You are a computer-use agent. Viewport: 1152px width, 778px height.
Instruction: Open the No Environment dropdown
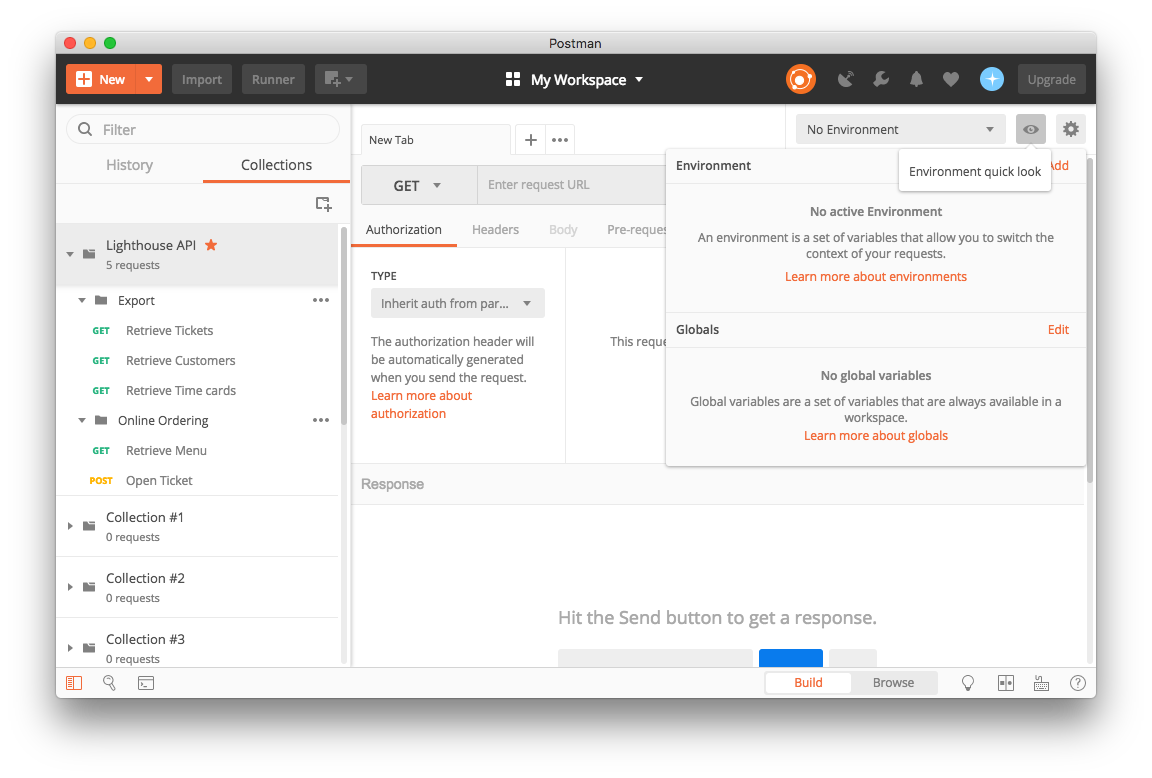tap(900, 129)
